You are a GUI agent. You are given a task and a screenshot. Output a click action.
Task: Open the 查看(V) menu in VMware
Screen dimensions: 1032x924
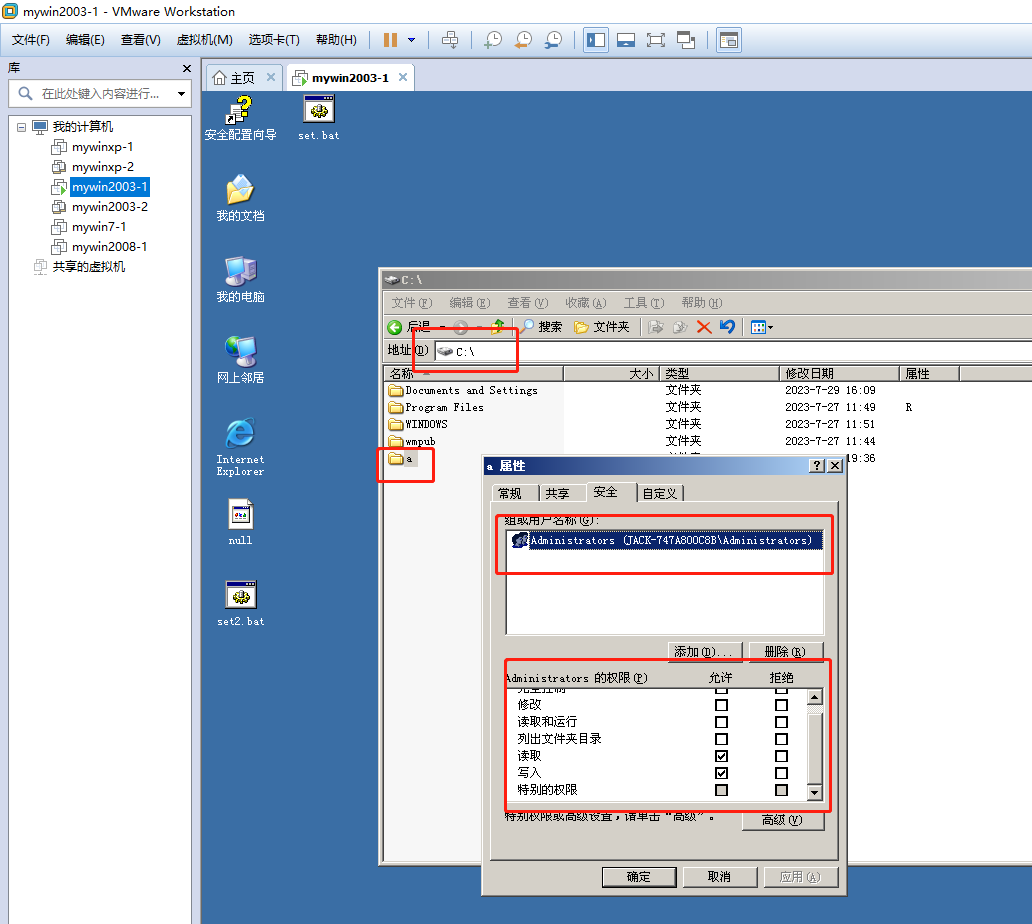pyautogui.click(x=140, y=40)
